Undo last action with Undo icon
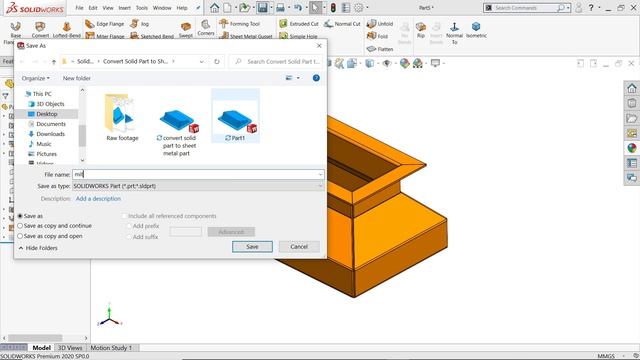The height and width of the screenshot is (360, 640). [x=298, y=8]
